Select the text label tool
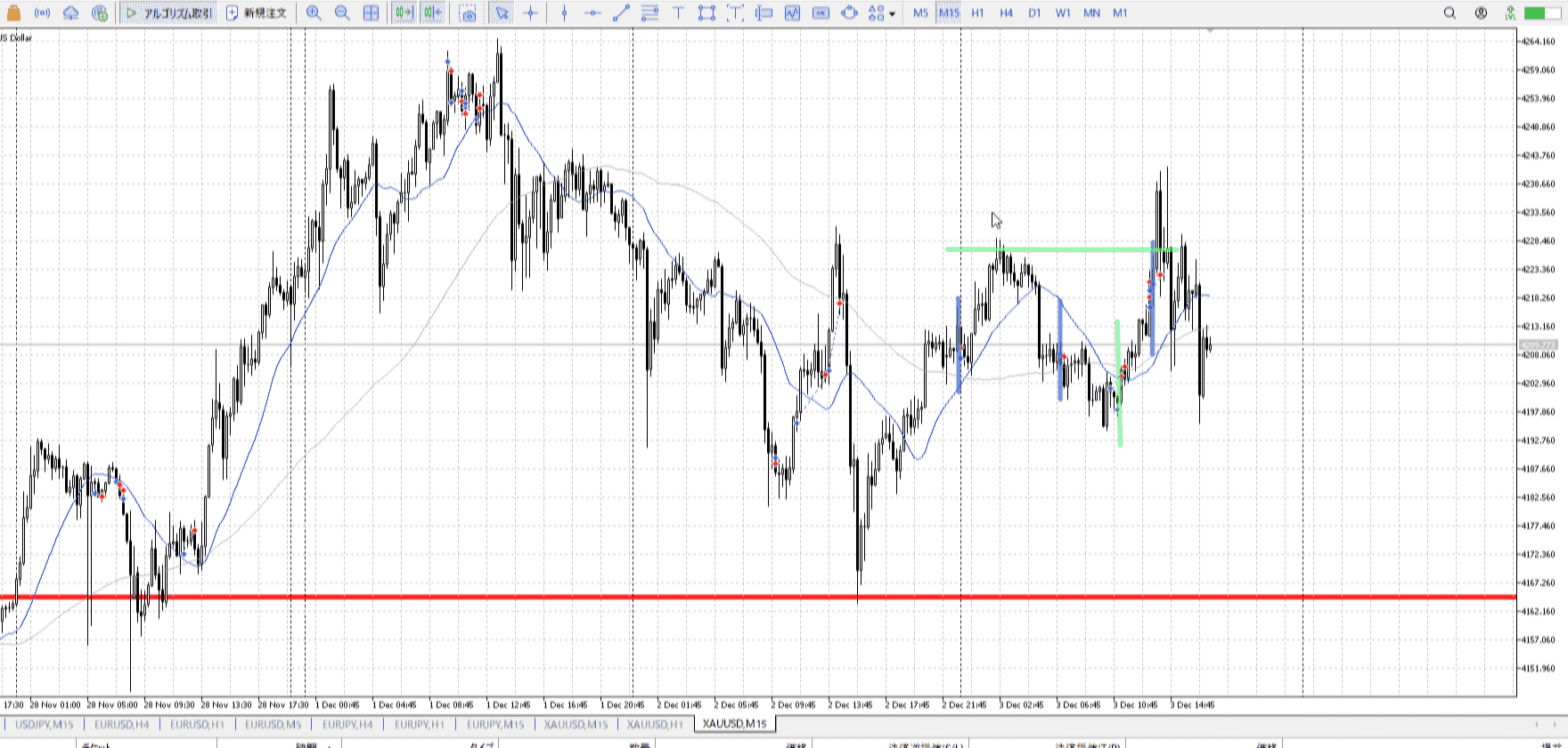Viewport: 1568px width, 748px height. (678, 13)
